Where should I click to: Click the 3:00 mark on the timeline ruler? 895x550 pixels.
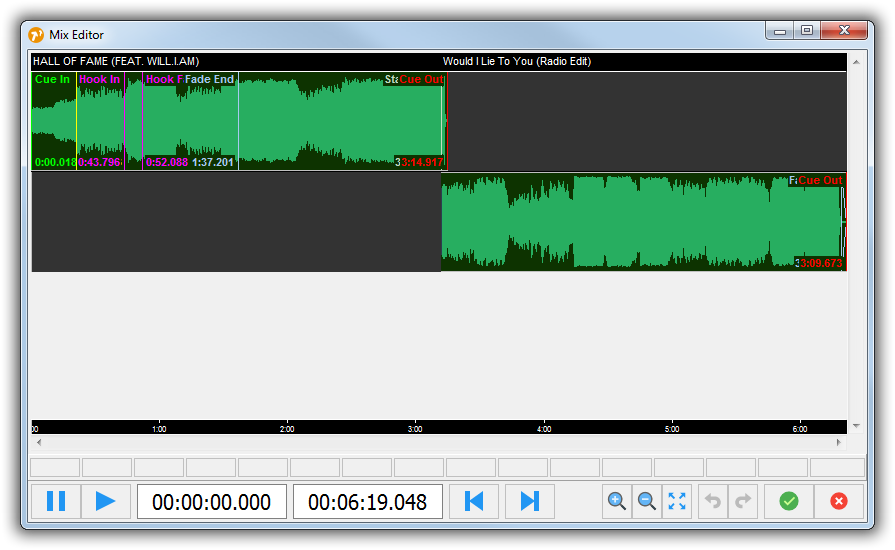pyautogui.click(x=415, y=428)
